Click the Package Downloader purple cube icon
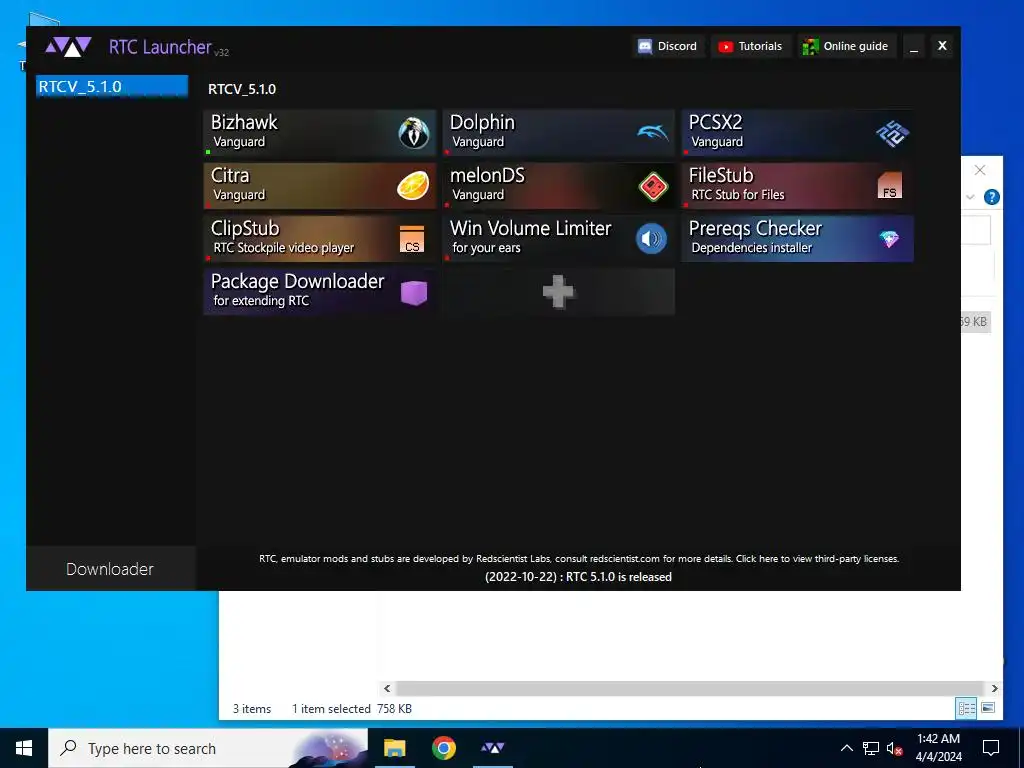This screenshot has height=768, width=1024. click(413, 293)
